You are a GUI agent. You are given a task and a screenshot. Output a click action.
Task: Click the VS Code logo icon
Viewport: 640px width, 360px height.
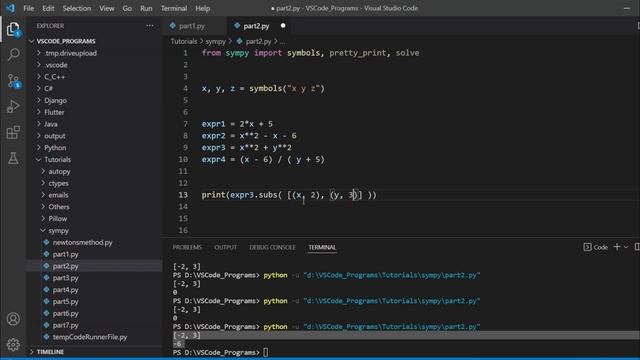coord(10,8)
